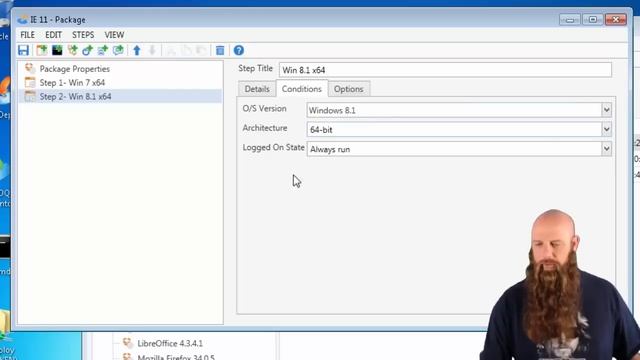Open the Architecture 64-bit dropdown

[x=606, y=129]
